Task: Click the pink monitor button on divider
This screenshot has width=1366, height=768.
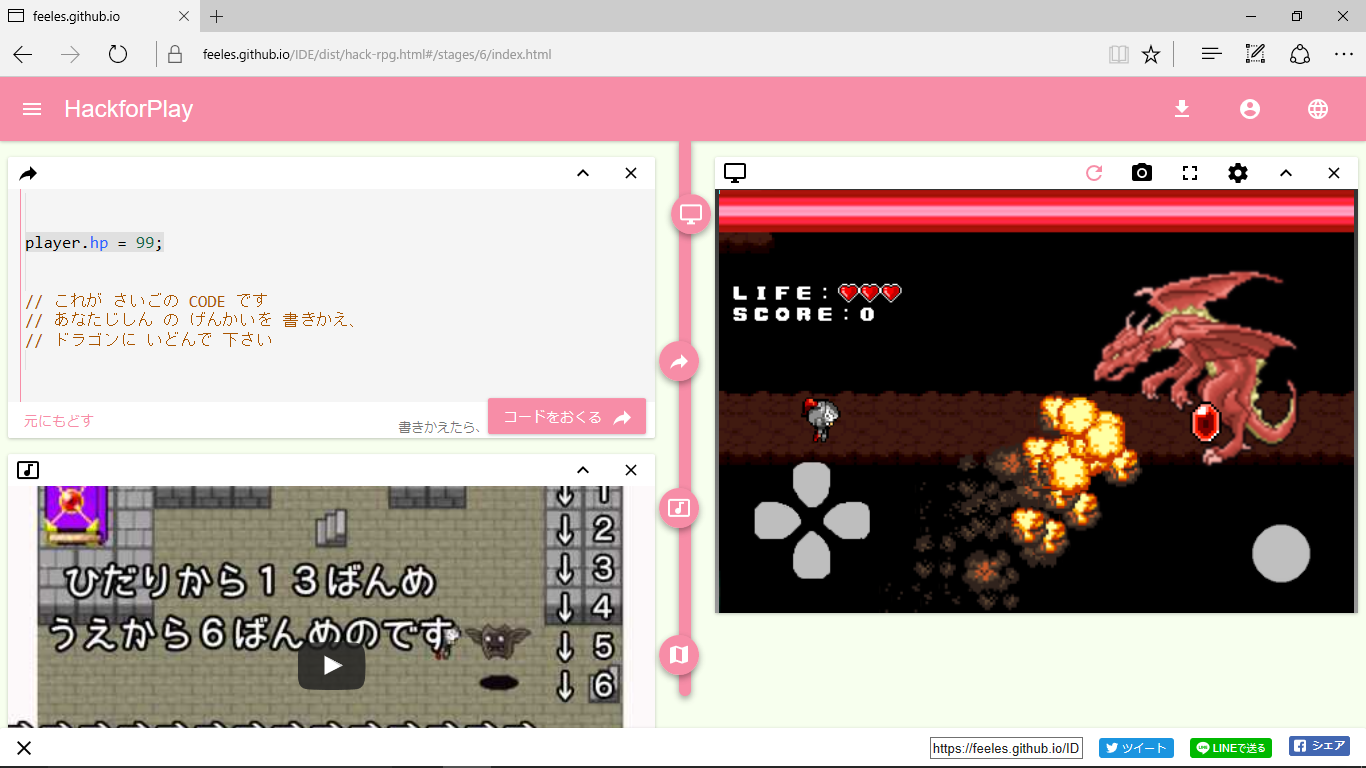Action: coord(691,214)
